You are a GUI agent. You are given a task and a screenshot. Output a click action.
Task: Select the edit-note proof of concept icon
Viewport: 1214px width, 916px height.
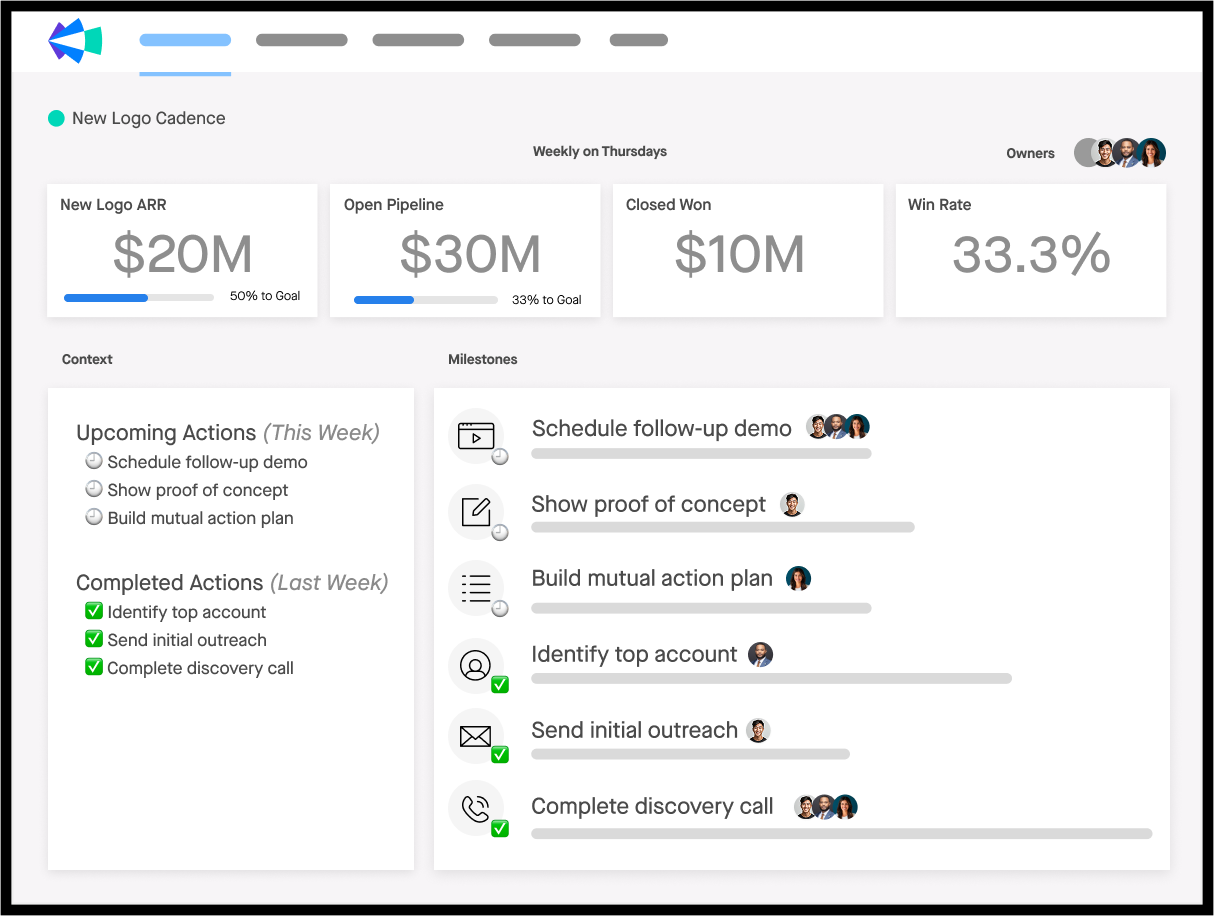click(476, 512)
